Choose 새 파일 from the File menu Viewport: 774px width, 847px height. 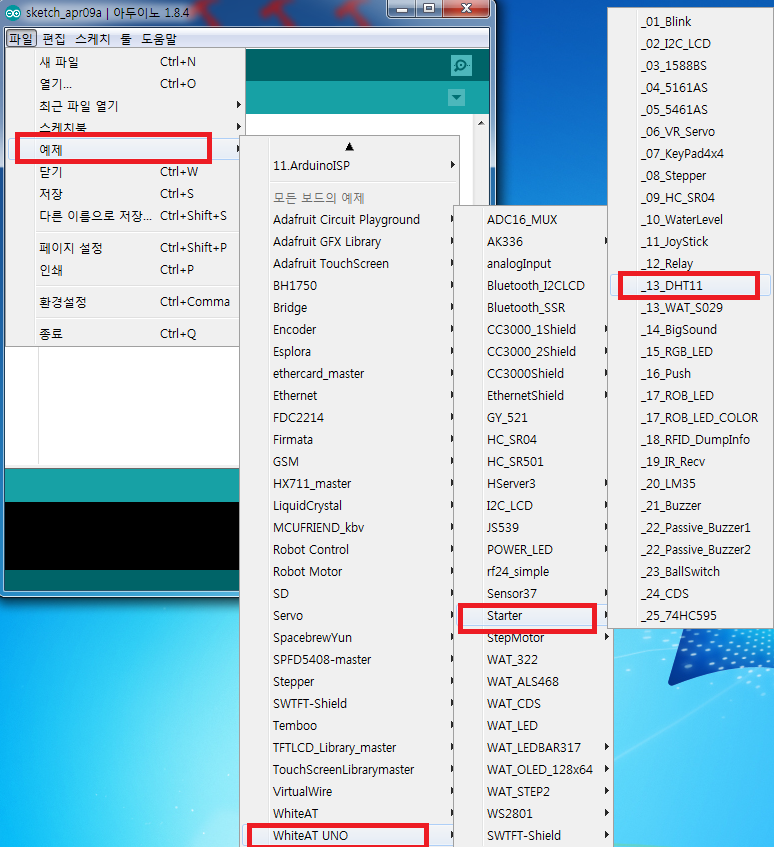coord(124,62)
